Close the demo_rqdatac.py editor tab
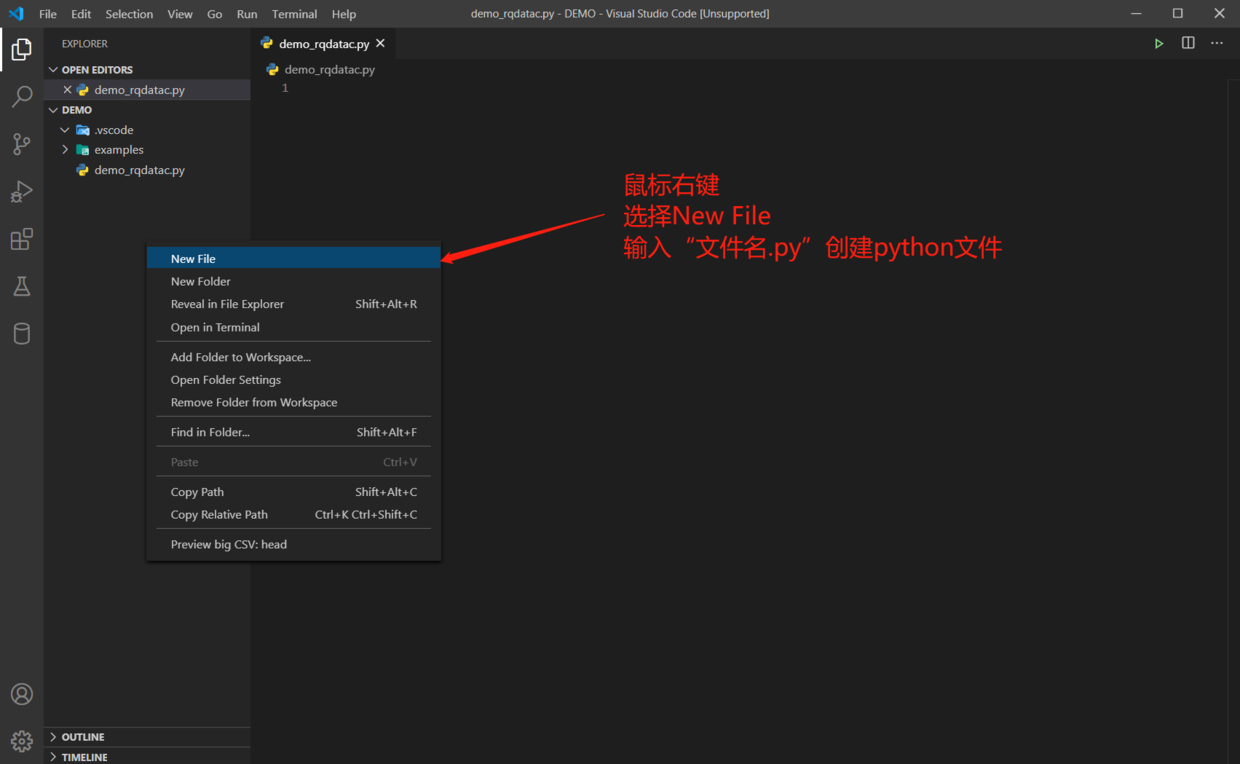This screenshot has height=764, width=1240. [380, 44]
